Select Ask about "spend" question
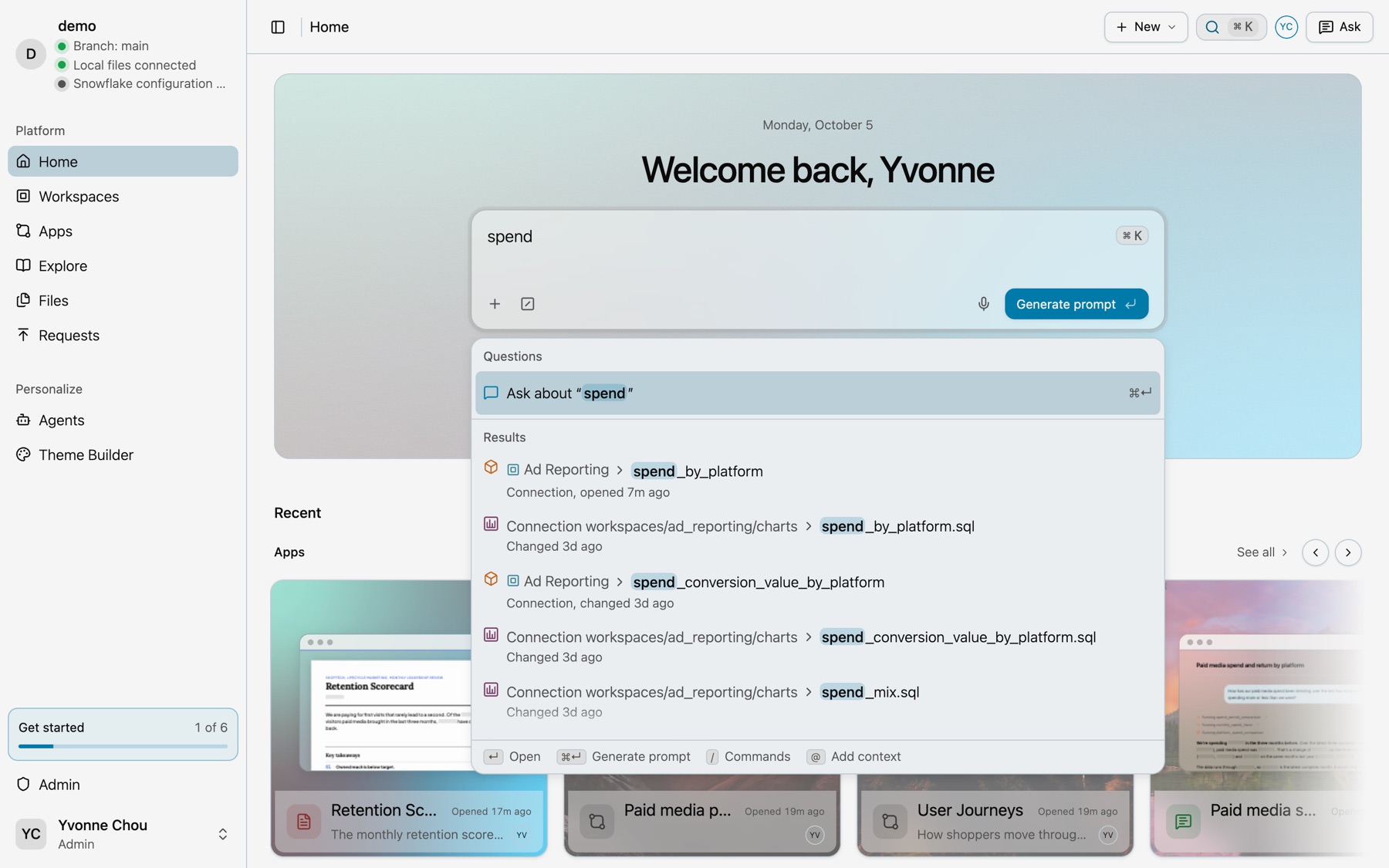Screen dimensions: 1389x868 (817, 393)
